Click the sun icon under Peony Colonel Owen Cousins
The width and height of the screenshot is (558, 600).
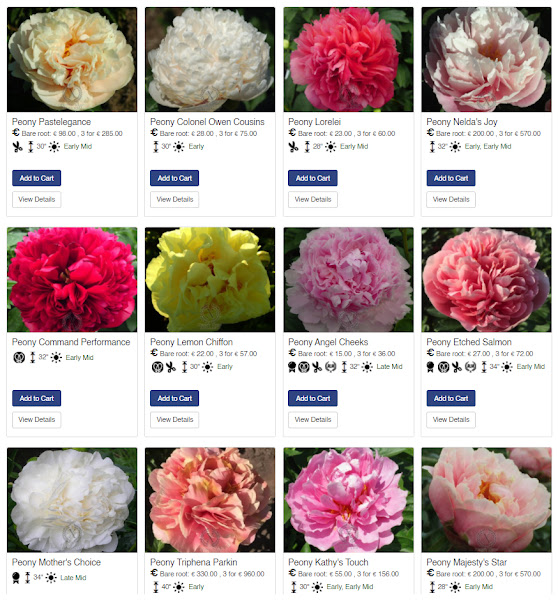click(x=179, y=147)
